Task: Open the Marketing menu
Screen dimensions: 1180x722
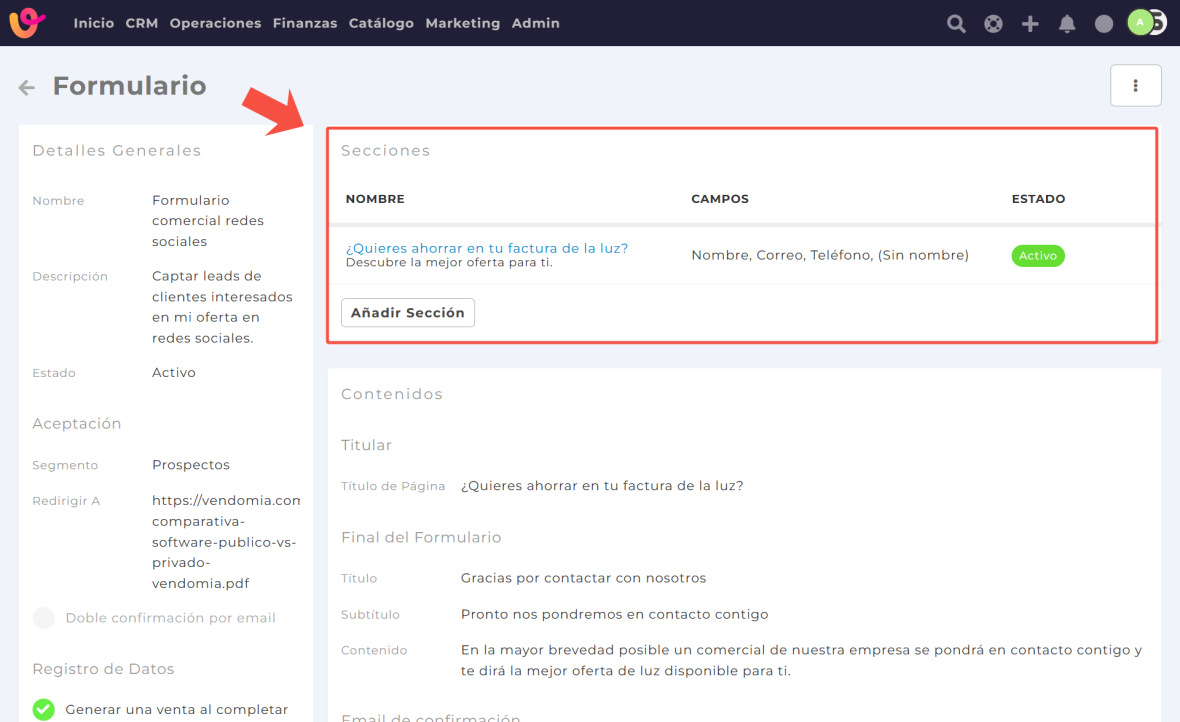Action: [462, 23]
